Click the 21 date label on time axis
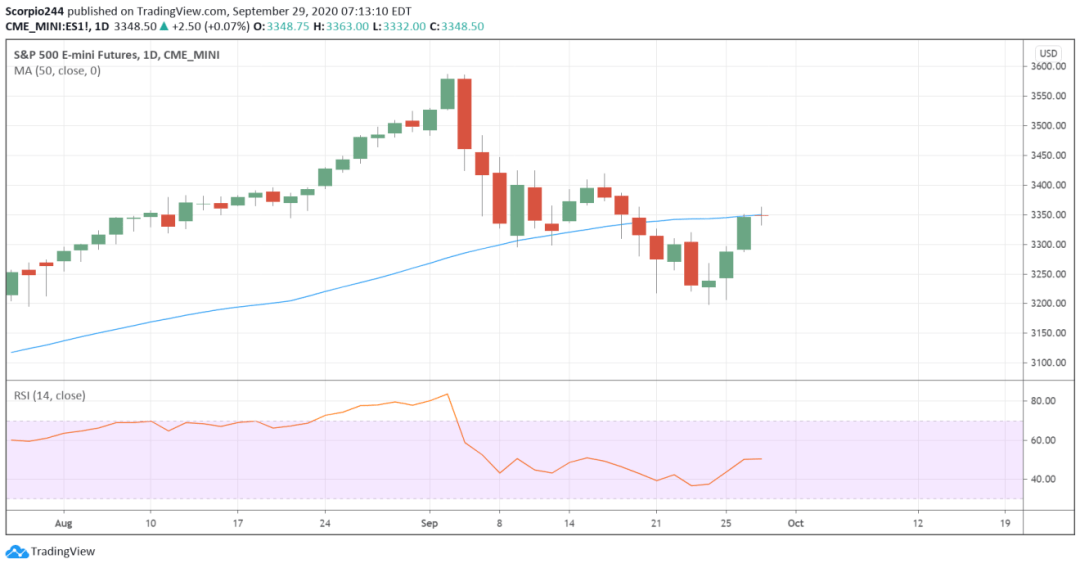Viewport: 1080px width, 568px height. click(x=656, y=523)
